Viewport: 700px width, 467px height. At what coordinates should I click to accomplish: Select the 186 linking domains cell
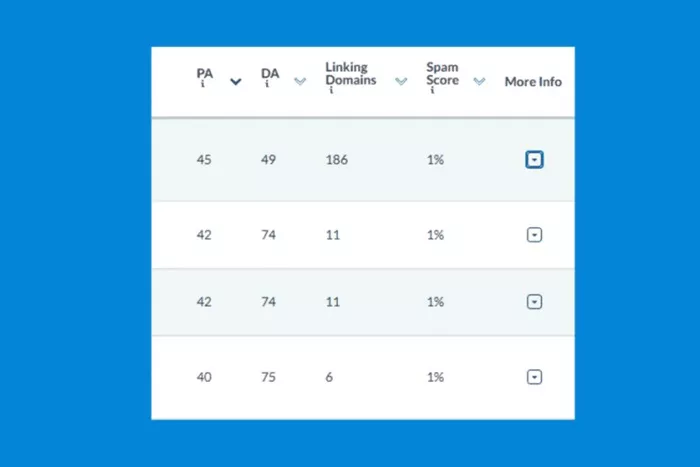(337, 160)
